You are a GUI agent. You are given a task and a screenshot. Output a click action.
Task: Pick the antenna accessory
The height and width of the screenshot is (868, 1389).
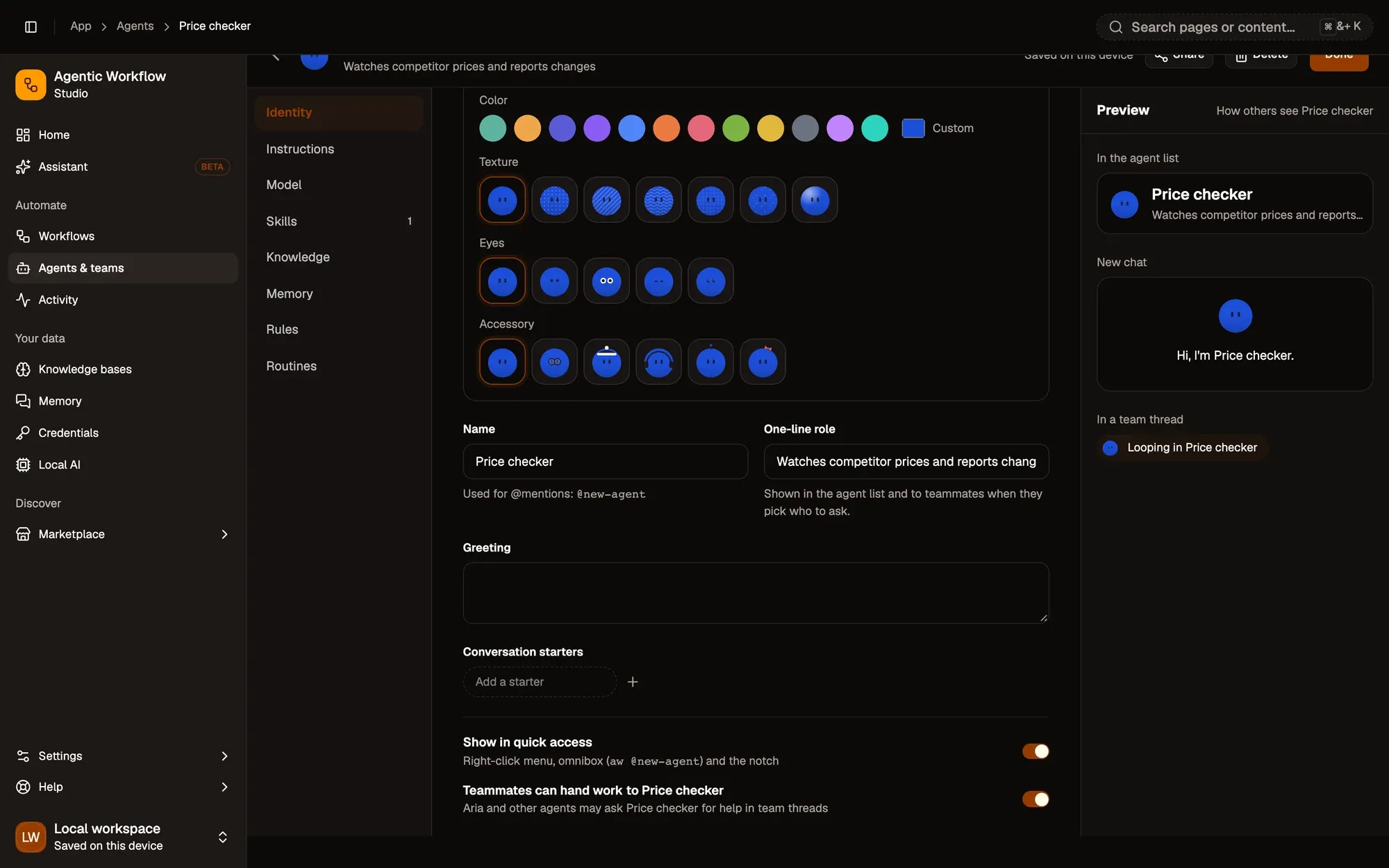[x=710, y=362]
